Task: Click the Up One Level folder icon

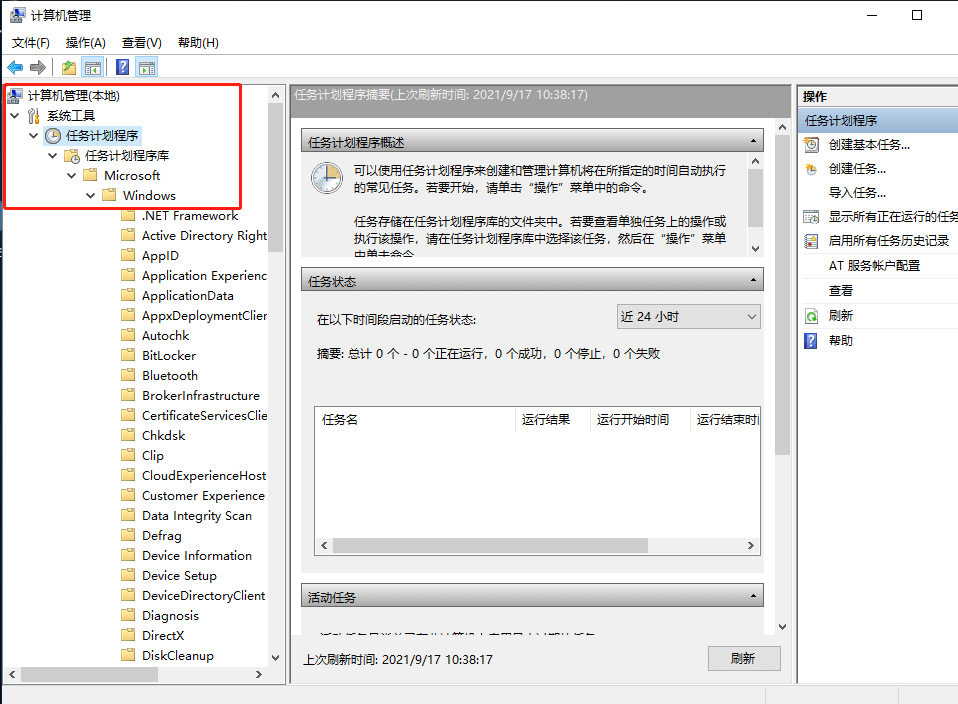Action: coord(68,68)
